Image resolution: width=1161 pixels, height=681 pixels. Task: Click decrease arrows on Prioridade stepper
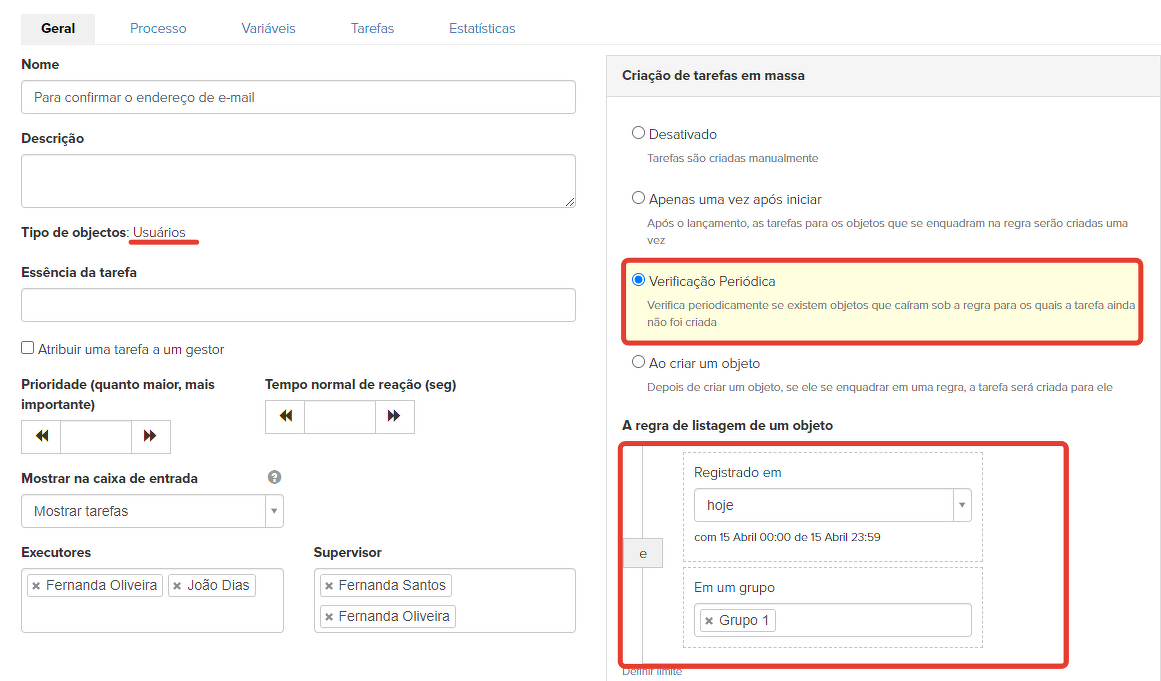pos(41,436)
